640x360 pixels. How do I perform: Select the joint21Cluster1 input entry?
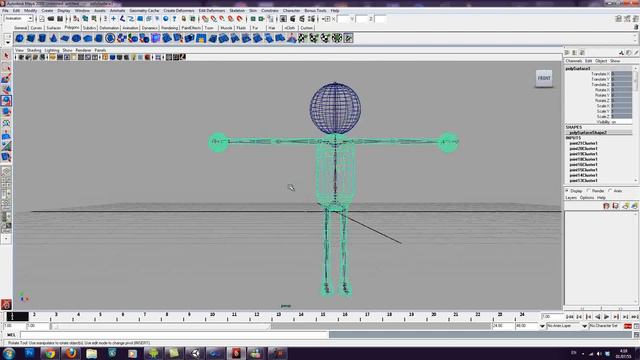click(583, 143)
